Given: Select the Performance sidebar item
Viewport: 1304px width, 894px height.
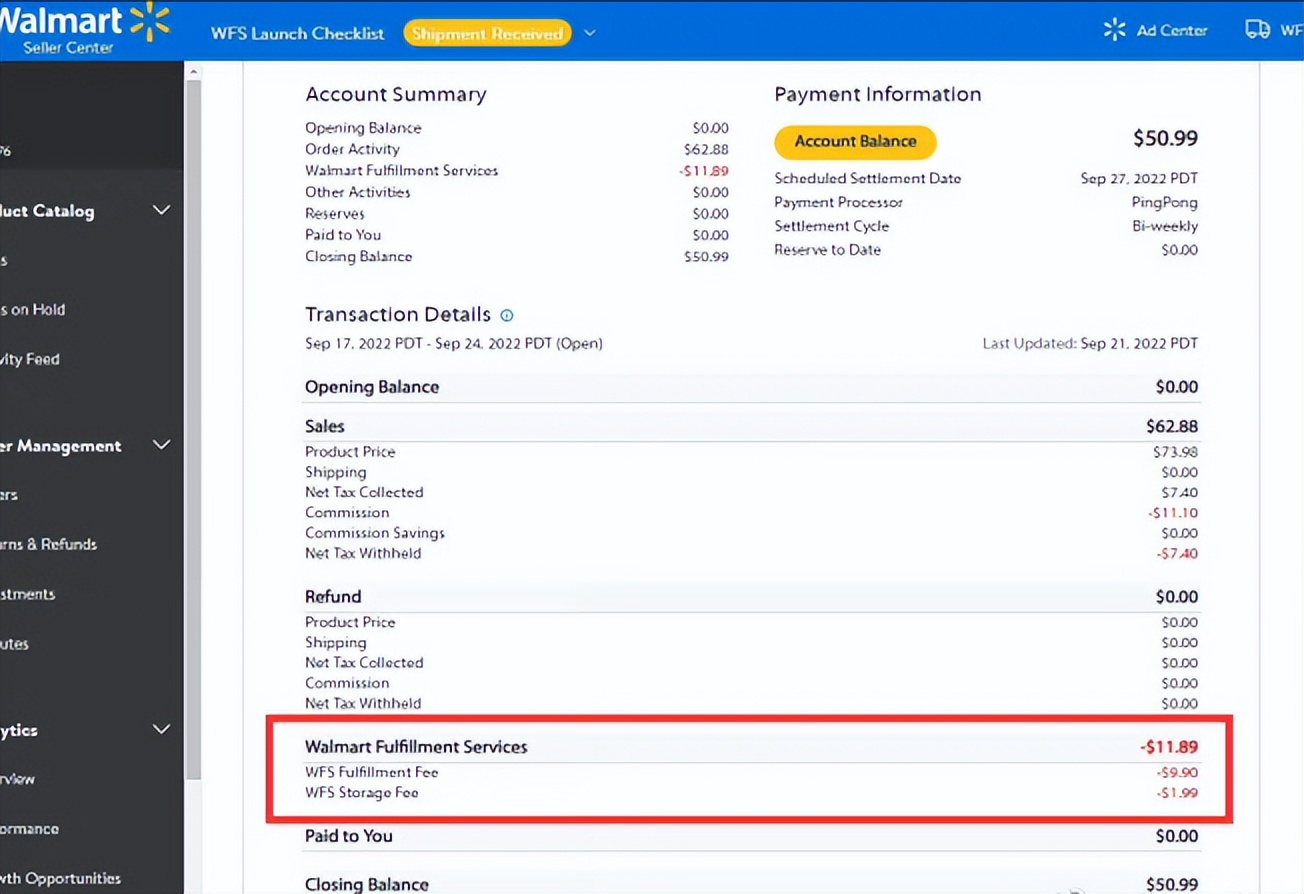Looking at the screenshot, I should pyautogui.click(x=30, y=828).
